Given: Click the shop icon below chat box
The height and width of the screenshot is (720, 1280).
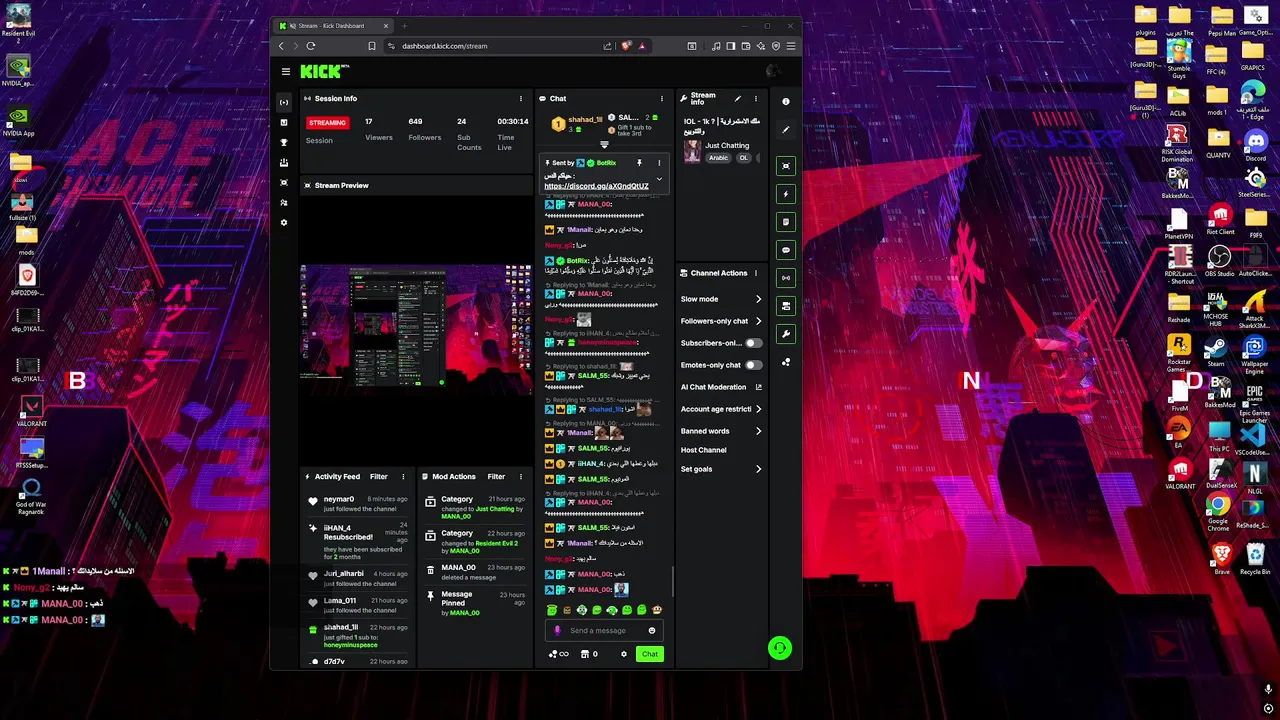Looking at the screenshot, I should pos(585,654).
